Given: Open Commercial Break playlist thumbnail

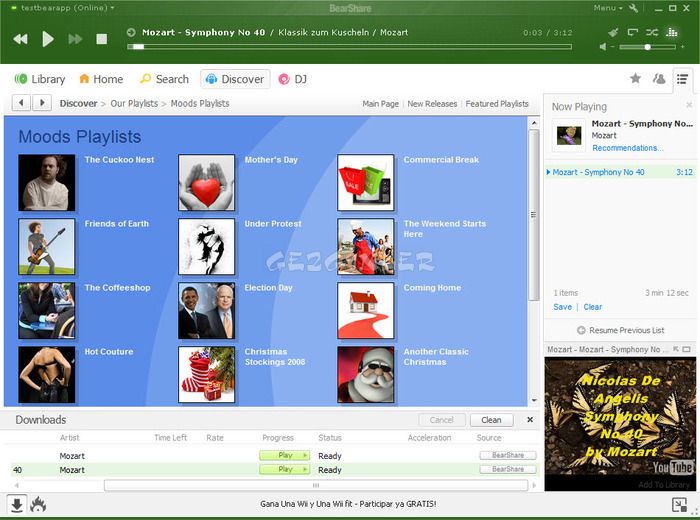Looking at the screenshot, I should [x=366, y=183].
